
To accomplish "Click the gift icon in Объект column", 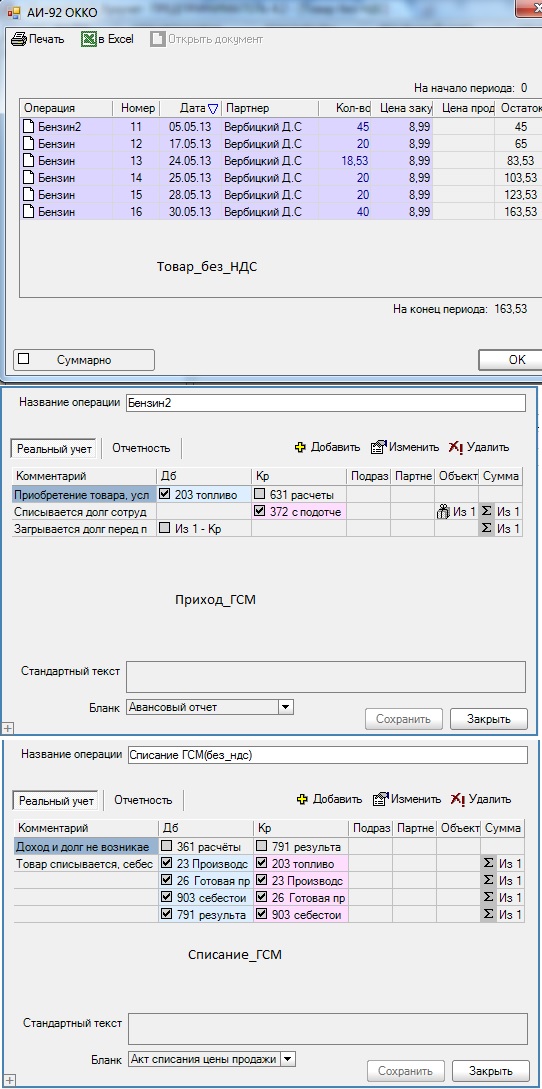I will point(443,512).
